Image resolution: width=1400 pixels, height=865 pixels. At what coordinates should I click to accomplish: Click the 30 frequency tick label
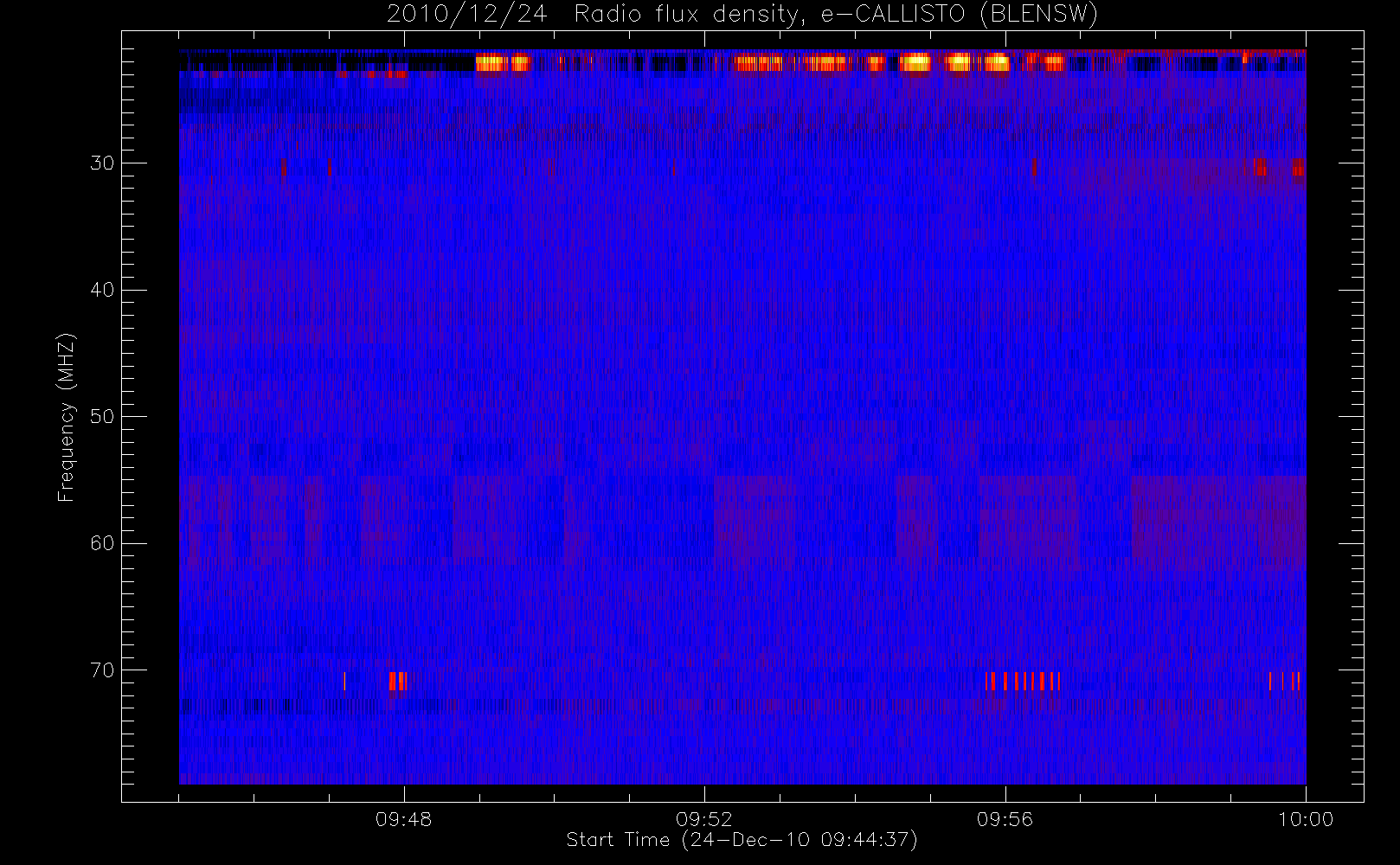click(x=102, y=163)
